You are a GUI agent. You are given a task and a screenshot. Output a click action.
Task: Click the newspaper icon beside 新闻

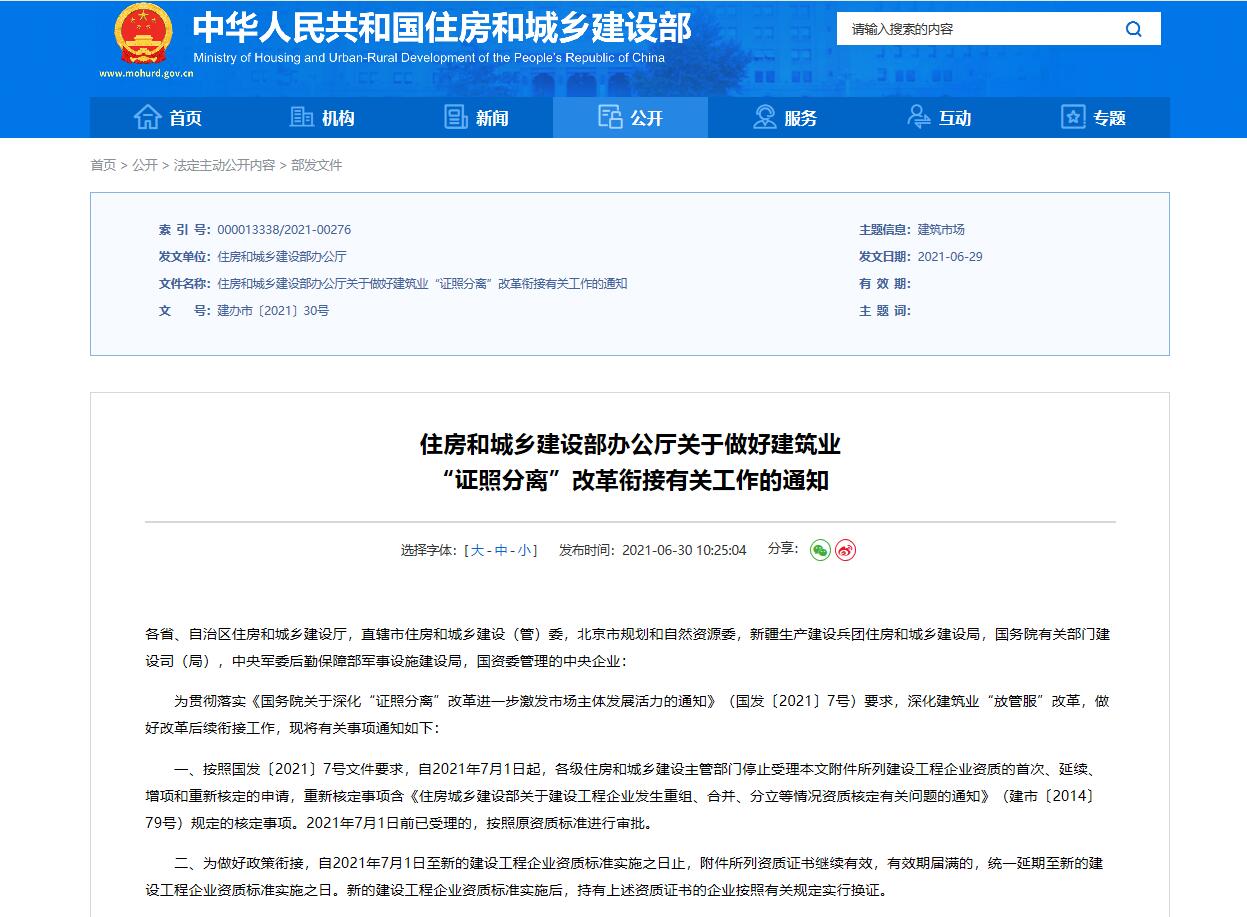[456, 118]
